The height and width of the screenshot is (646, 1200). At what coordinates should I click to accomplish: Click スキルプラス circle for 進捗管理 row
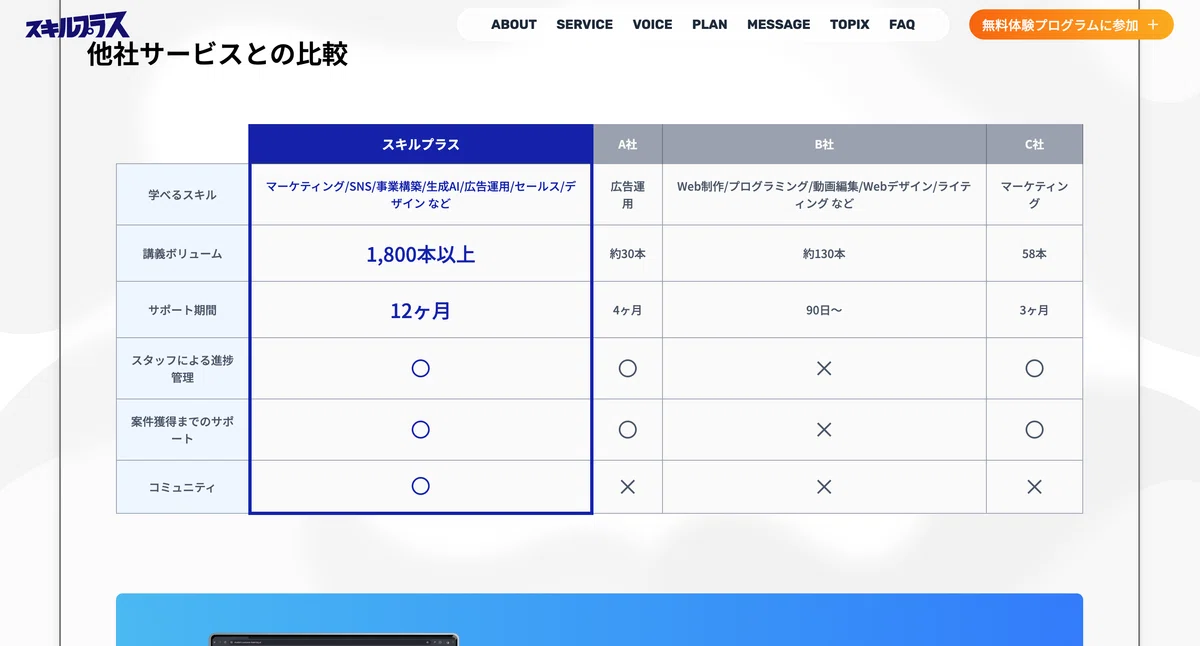tap(421, 368)
